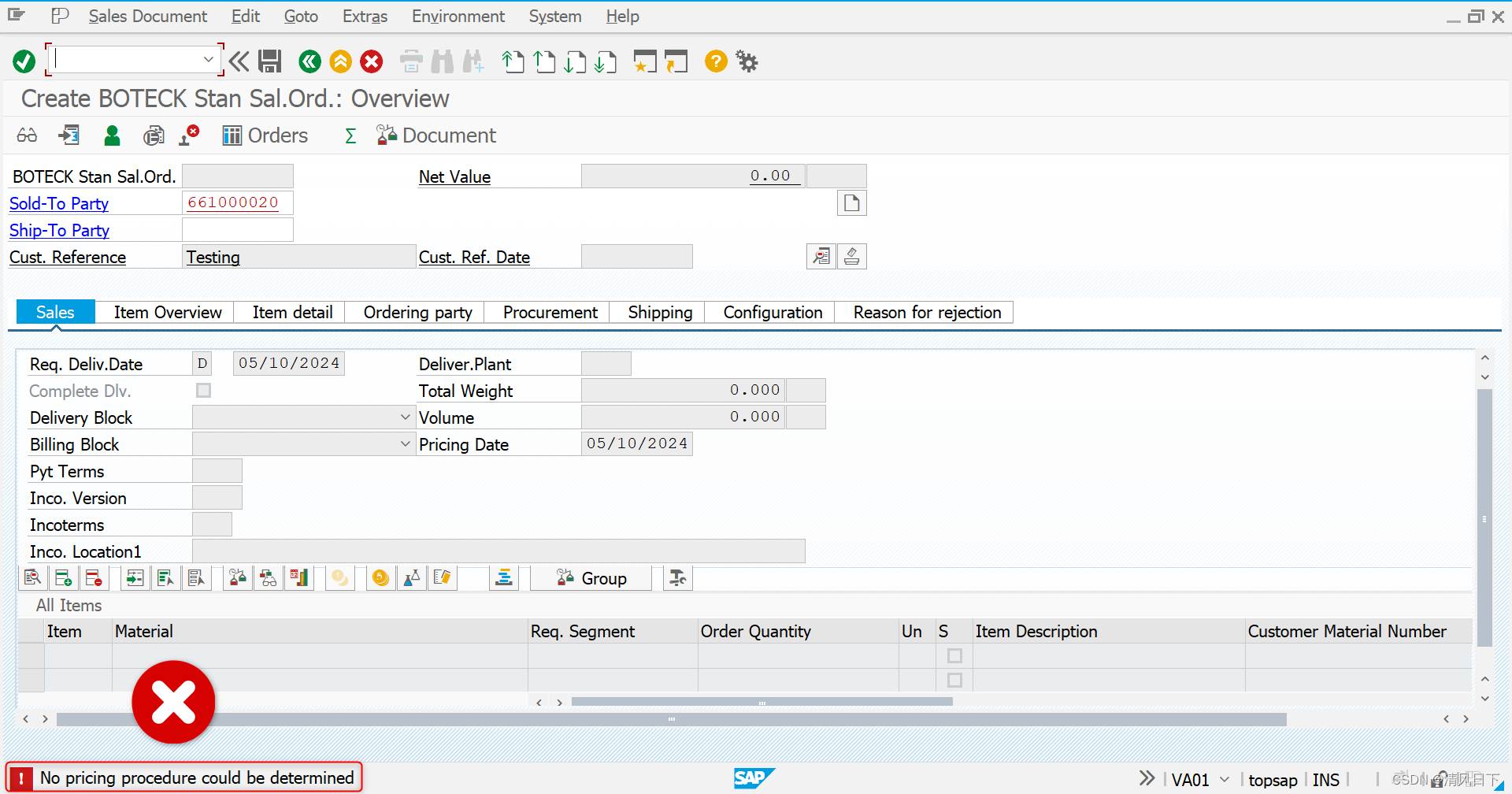This screenshot has height=794, width=1512.
Task: Open the Environment menu
Action: [458, 16]
